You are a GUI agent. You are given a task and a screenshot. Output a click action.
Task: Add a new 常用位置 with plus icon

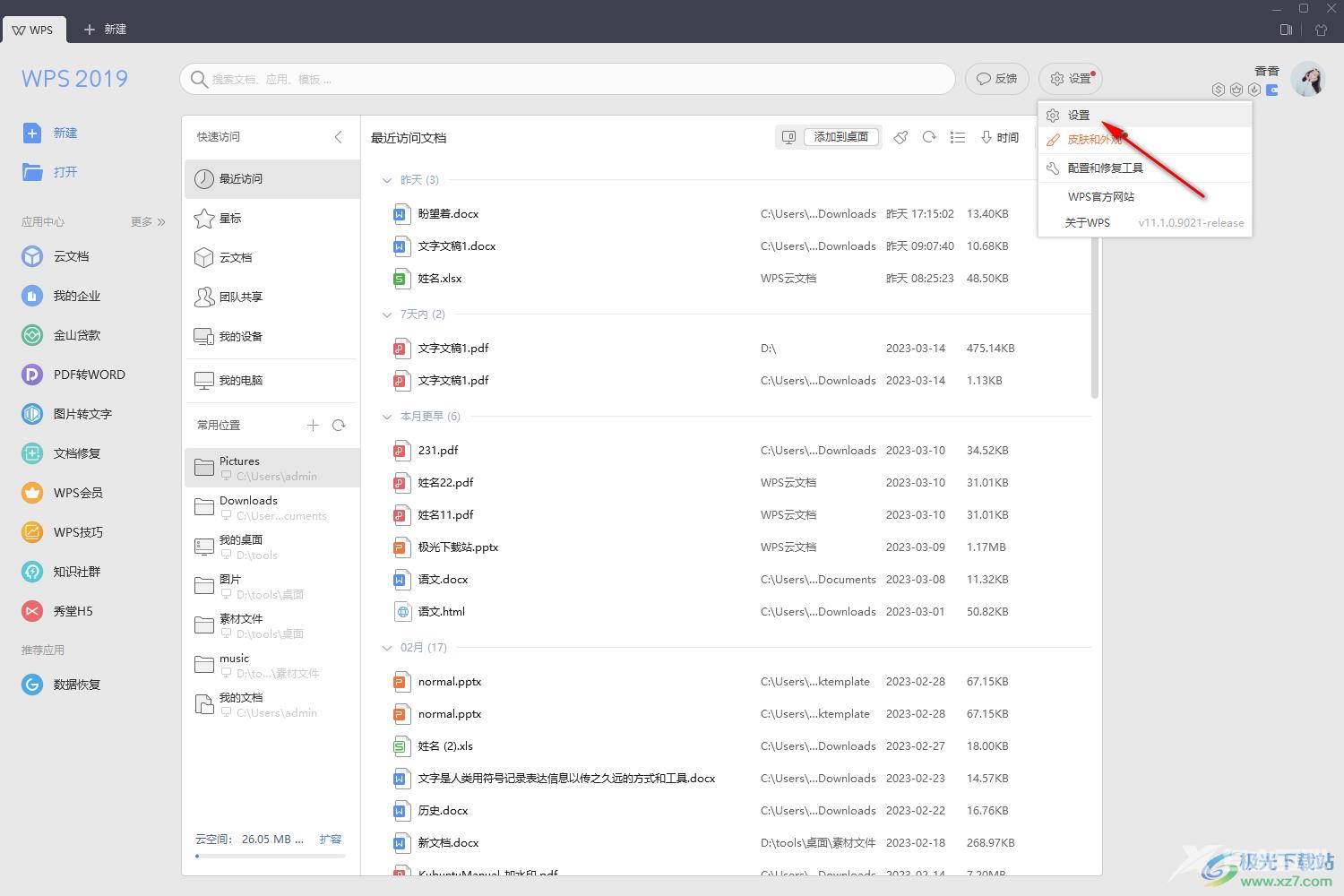[313, 426]
